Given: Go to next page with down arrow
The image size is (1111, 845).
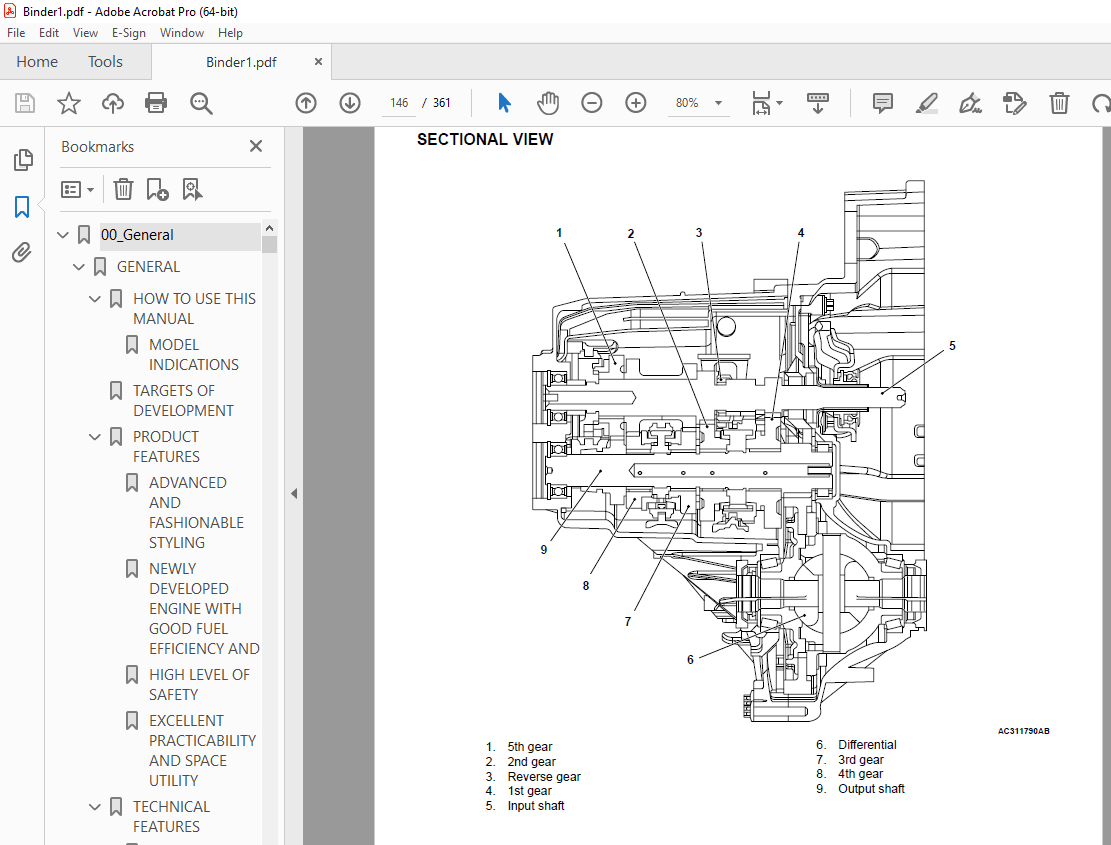Looking at the screenshot, I should [x=349, y=102].
